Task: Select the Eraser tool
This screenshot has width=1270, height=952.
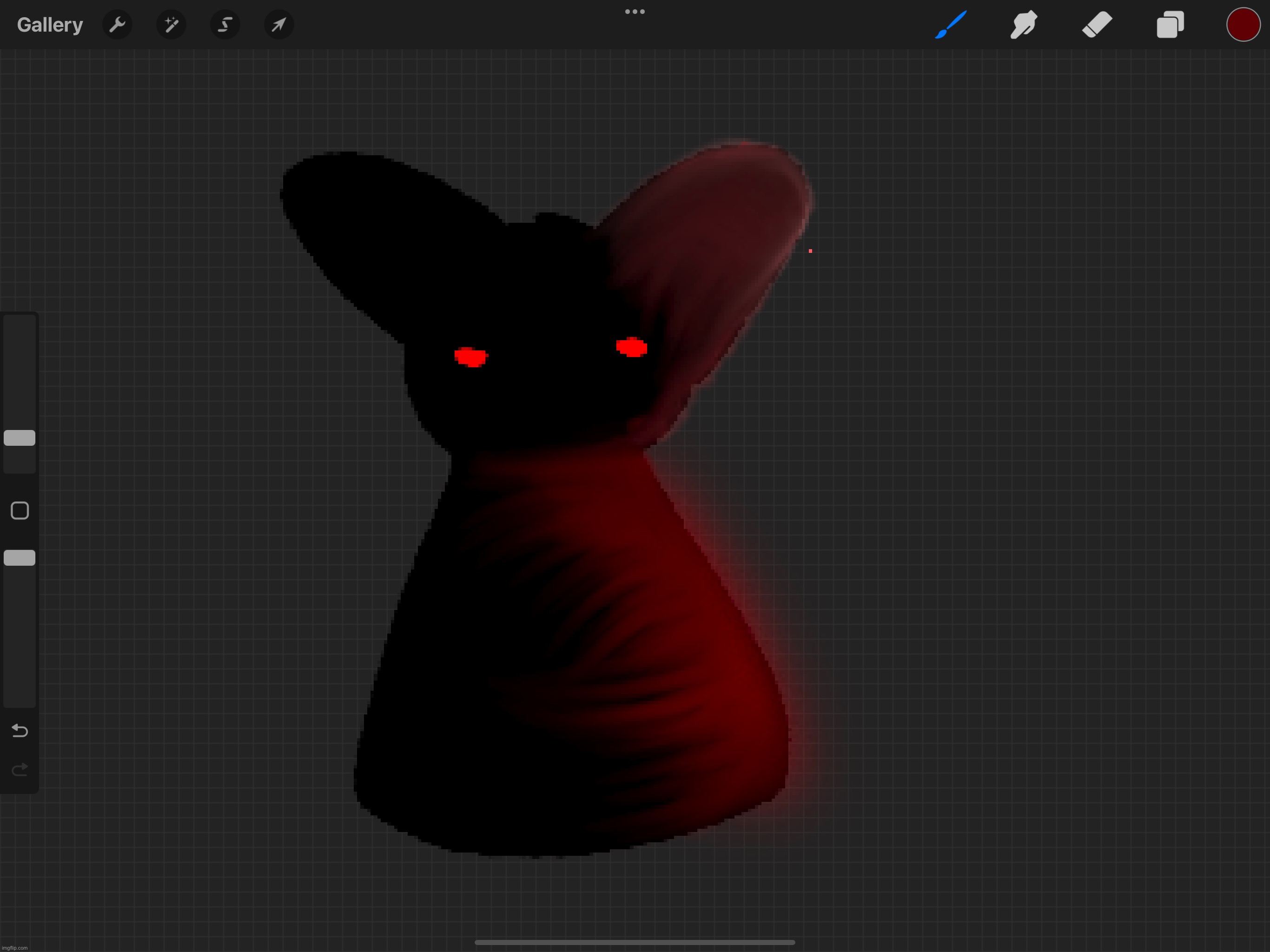Action: coord(1097,25)
